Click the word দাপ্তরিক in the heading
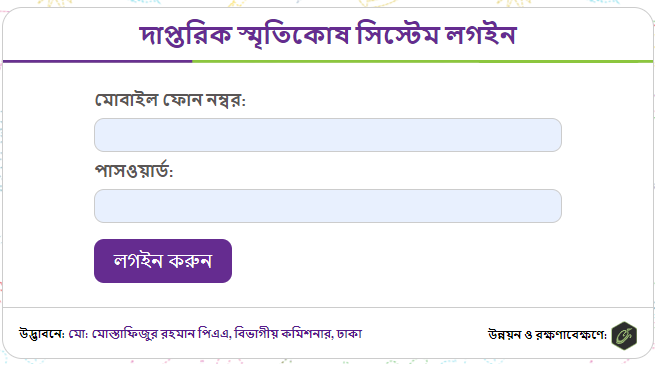672x366 pixels. point(186,35)
